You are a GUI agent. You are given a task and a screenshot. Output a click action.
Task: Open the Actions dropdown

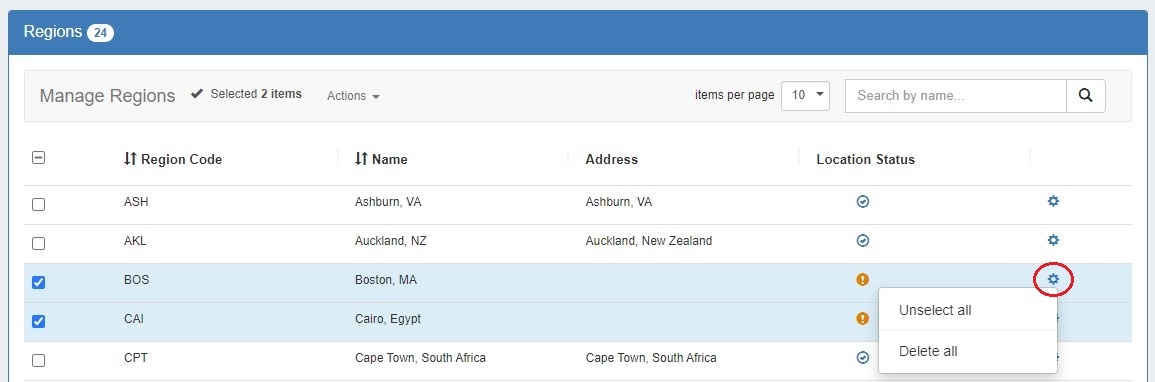click(354, 96)
